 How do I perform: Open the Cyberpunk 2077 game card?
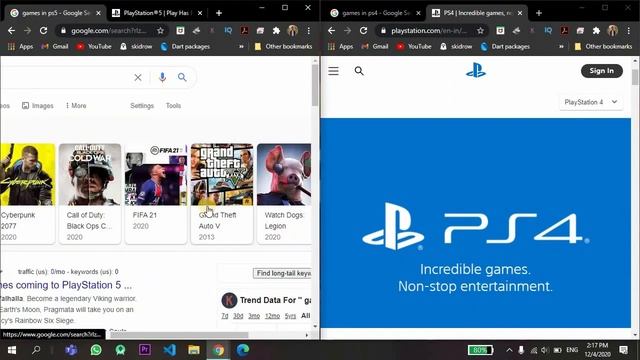[x=27, y=193]
